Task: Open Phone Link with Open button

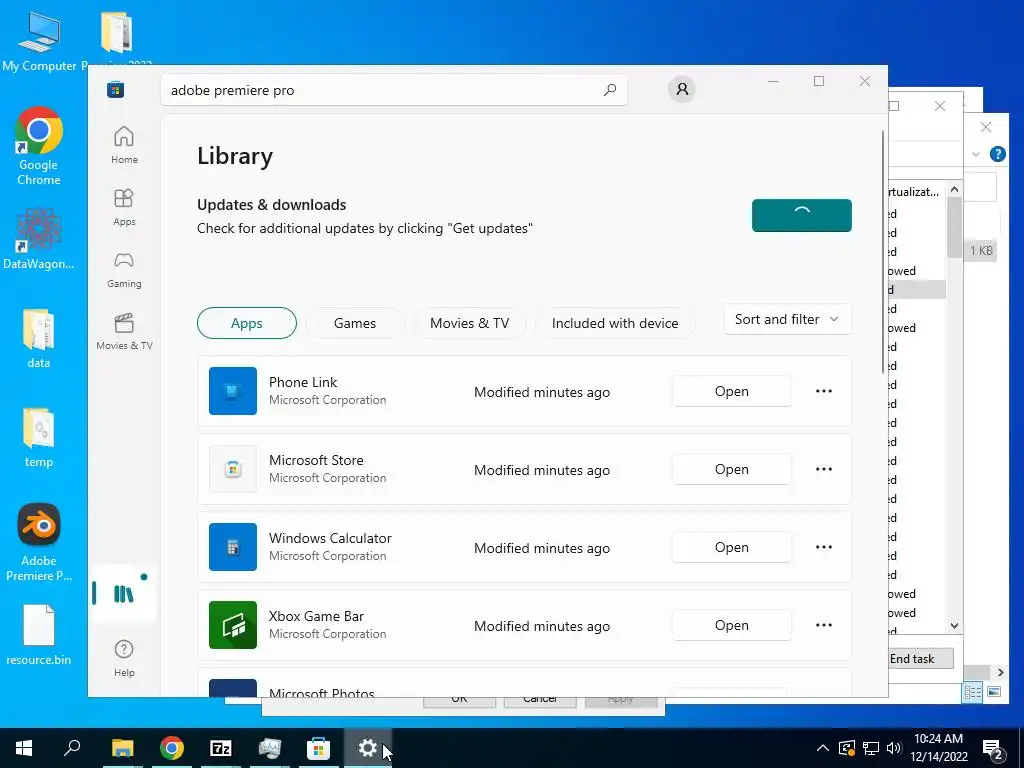Action: tap(731, 391)
